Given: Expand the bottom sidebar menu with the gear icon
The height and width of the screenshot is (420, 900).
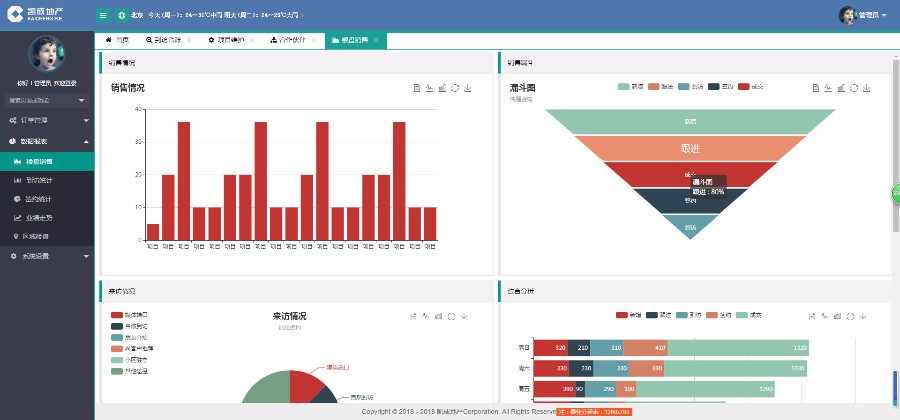Looking at the screenshot, I should 47,256.
